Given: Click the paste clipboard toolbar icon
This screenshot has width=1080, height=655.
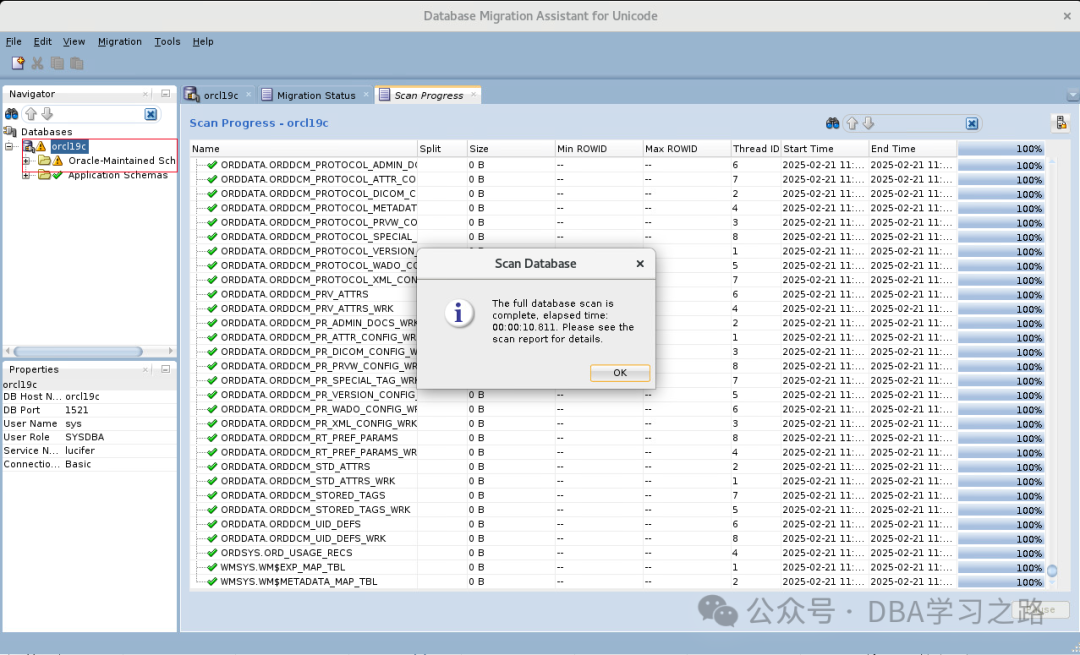Looking at the screenshot, I should tap(76, 63).
